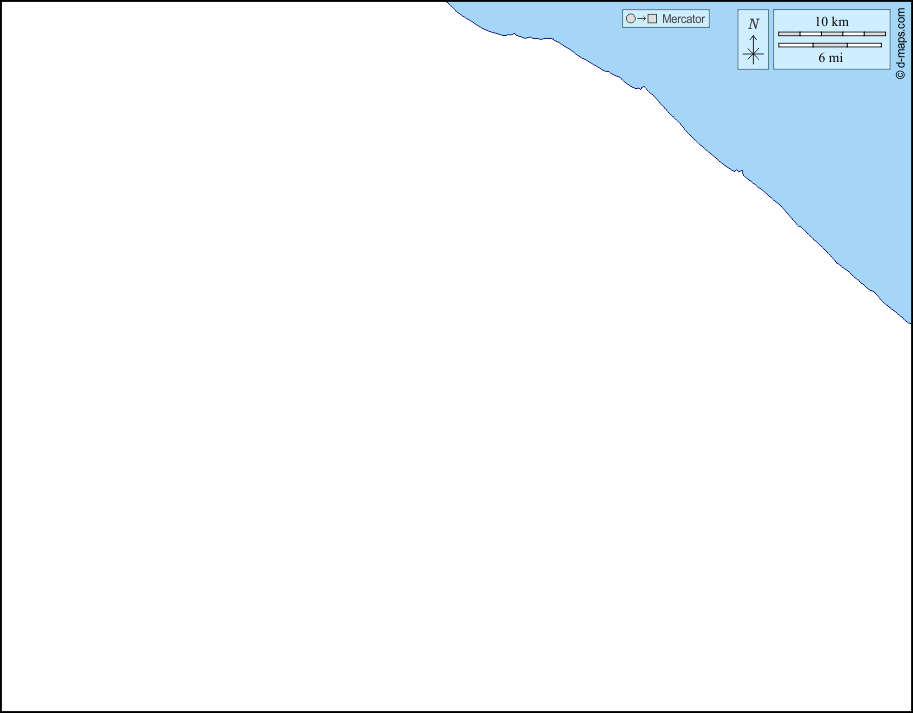Click the kilometer scale bar
The image size is (913, 713).
pyautogui.click(x=831, y=34)
